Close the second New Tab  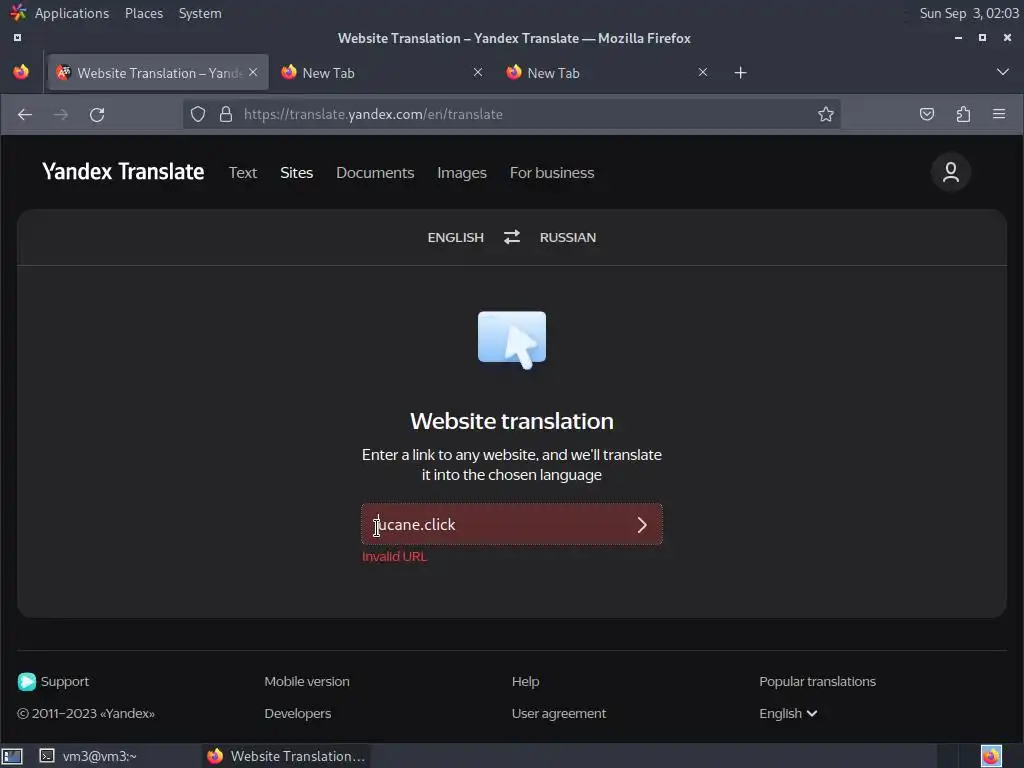point(703,72)
